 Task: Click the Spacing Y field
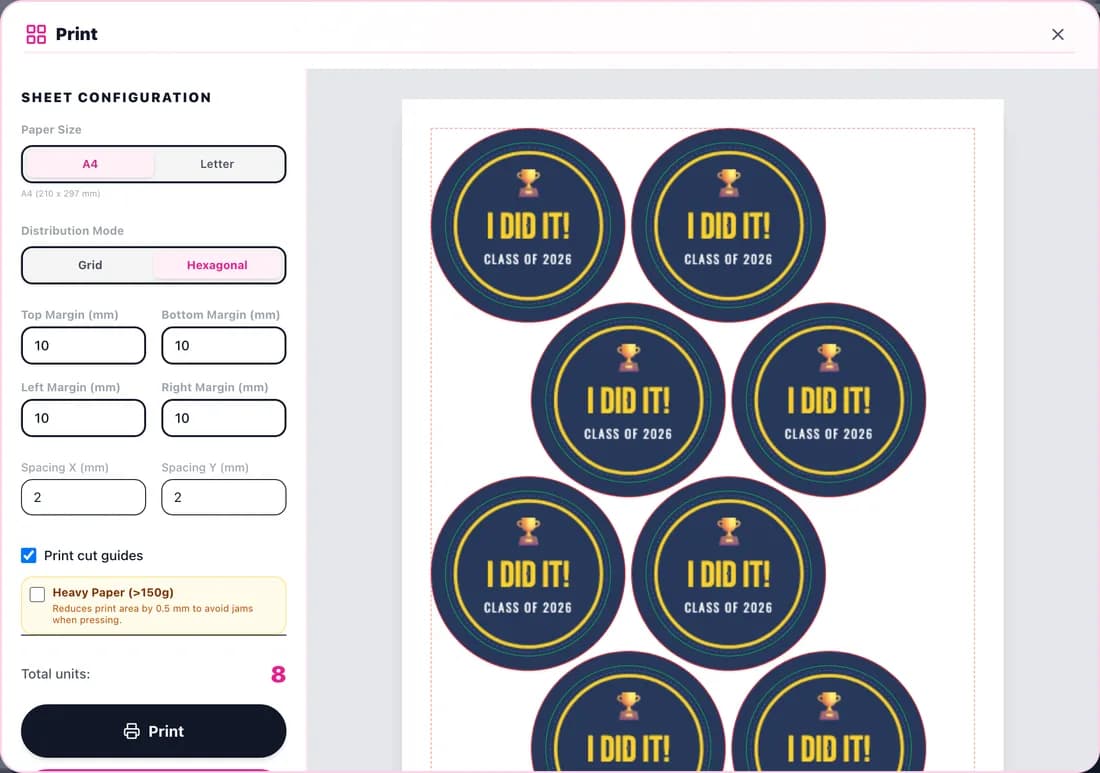[224, 497]
